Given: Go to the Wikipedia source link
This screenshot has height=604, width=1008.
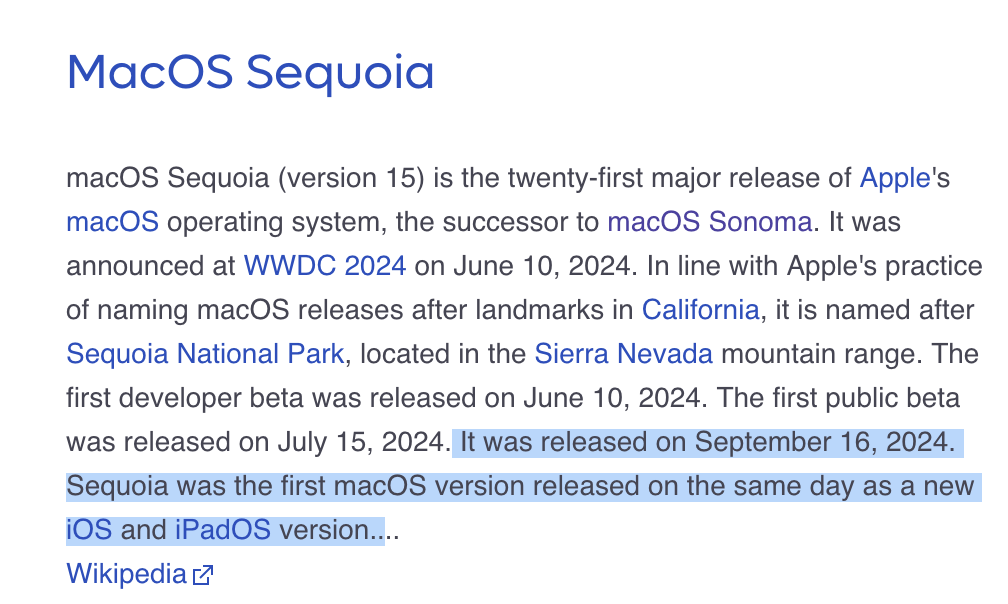Looking at the screenshot, I should 126,574.
